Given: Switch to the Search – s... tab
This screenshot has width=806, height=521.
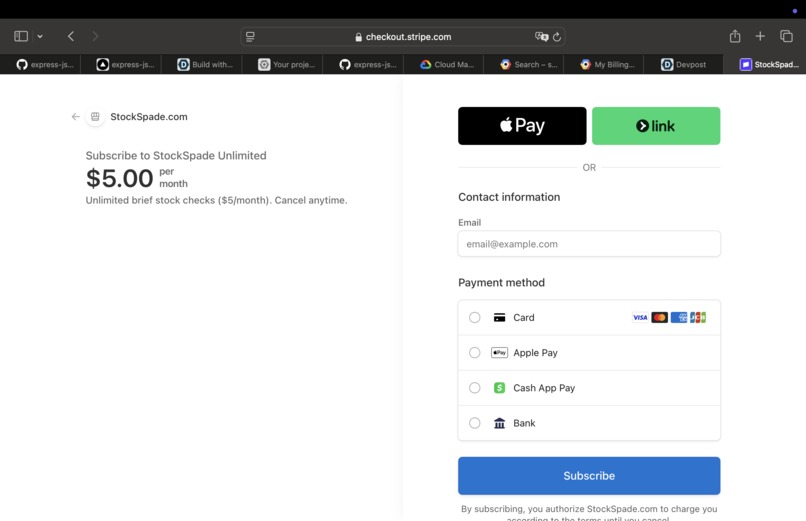Looking at the screenshot, I should 525,64.
